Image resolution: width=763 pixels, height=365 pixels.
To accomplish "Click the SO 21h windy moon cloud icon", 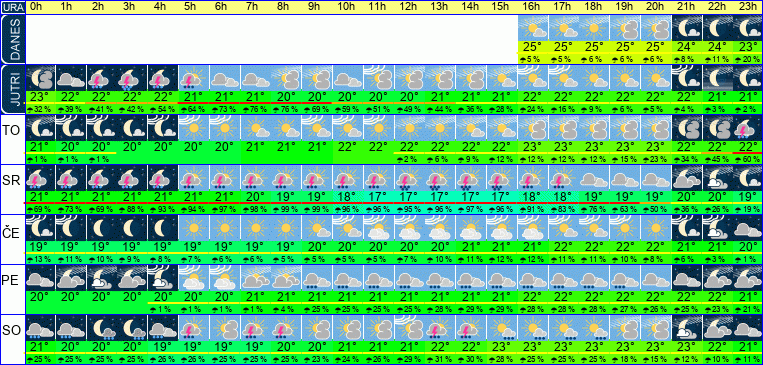I will 688,328.
